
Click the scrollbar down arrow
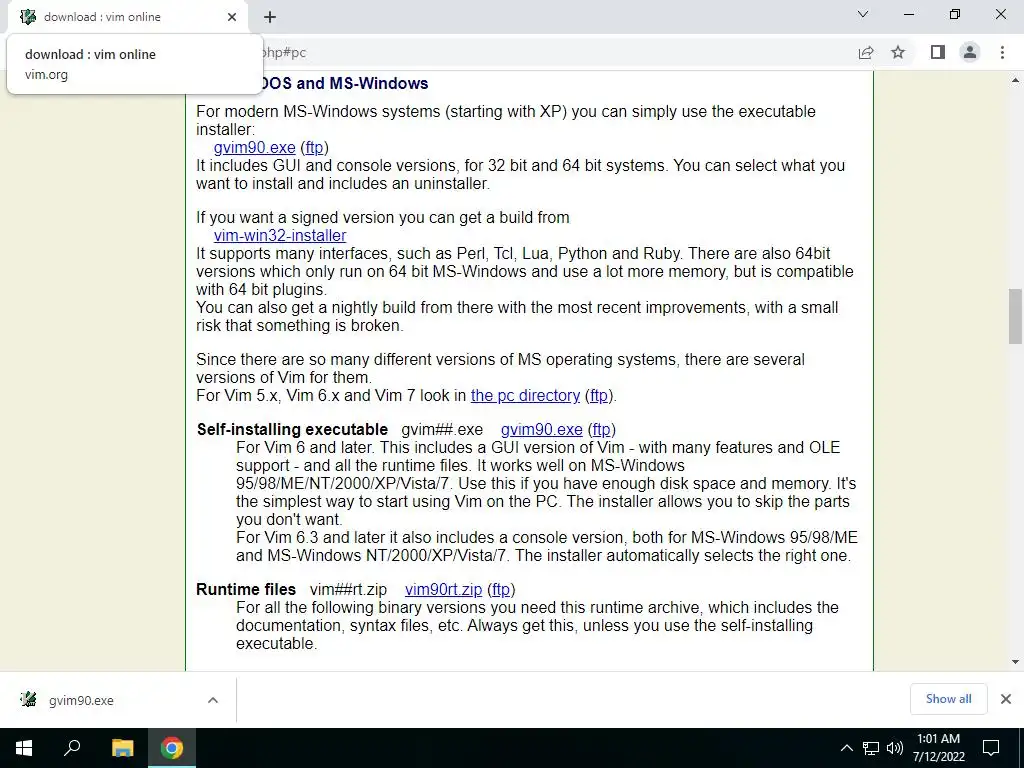click(1015, 662)
